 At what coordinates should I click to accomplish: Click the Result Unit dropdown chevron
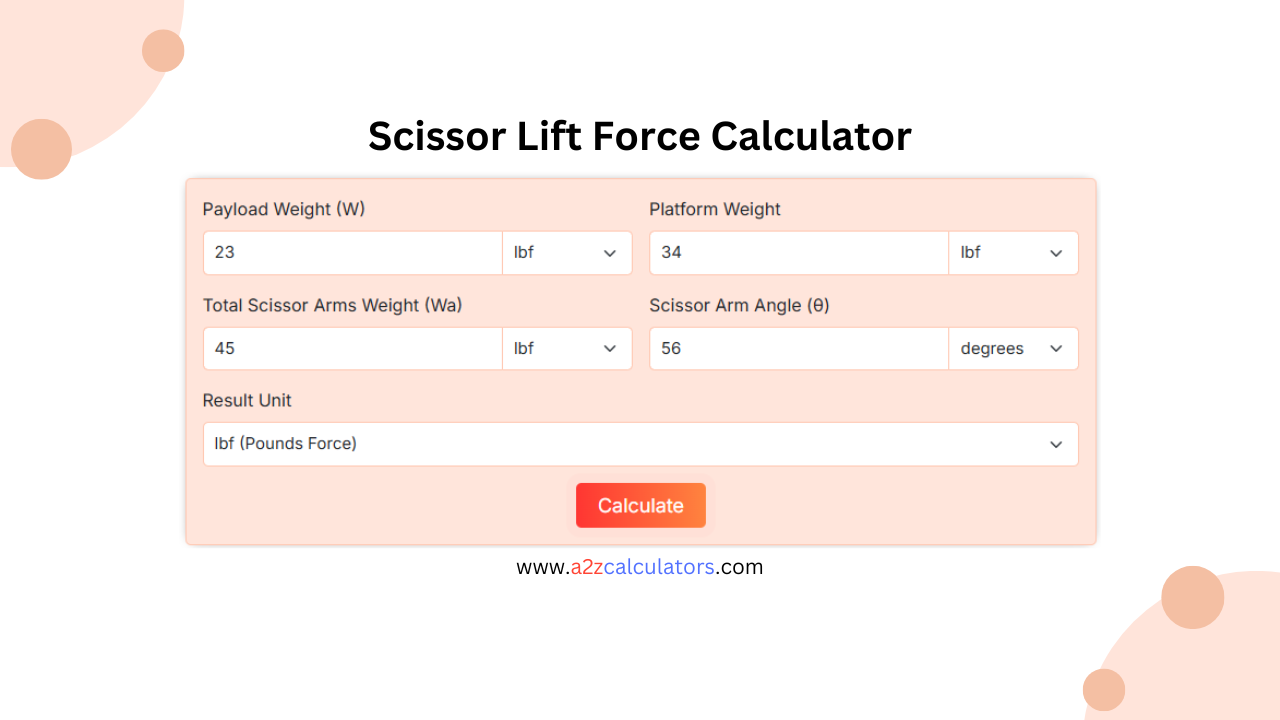(x=1056, y=444)
